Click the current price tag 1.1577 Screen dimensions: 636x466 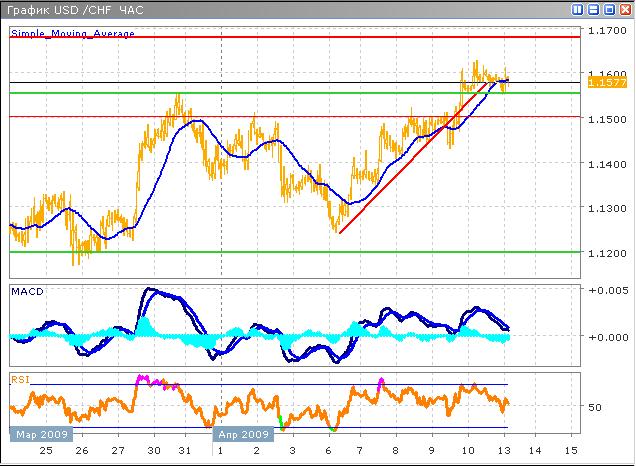[x=602, y=83]
